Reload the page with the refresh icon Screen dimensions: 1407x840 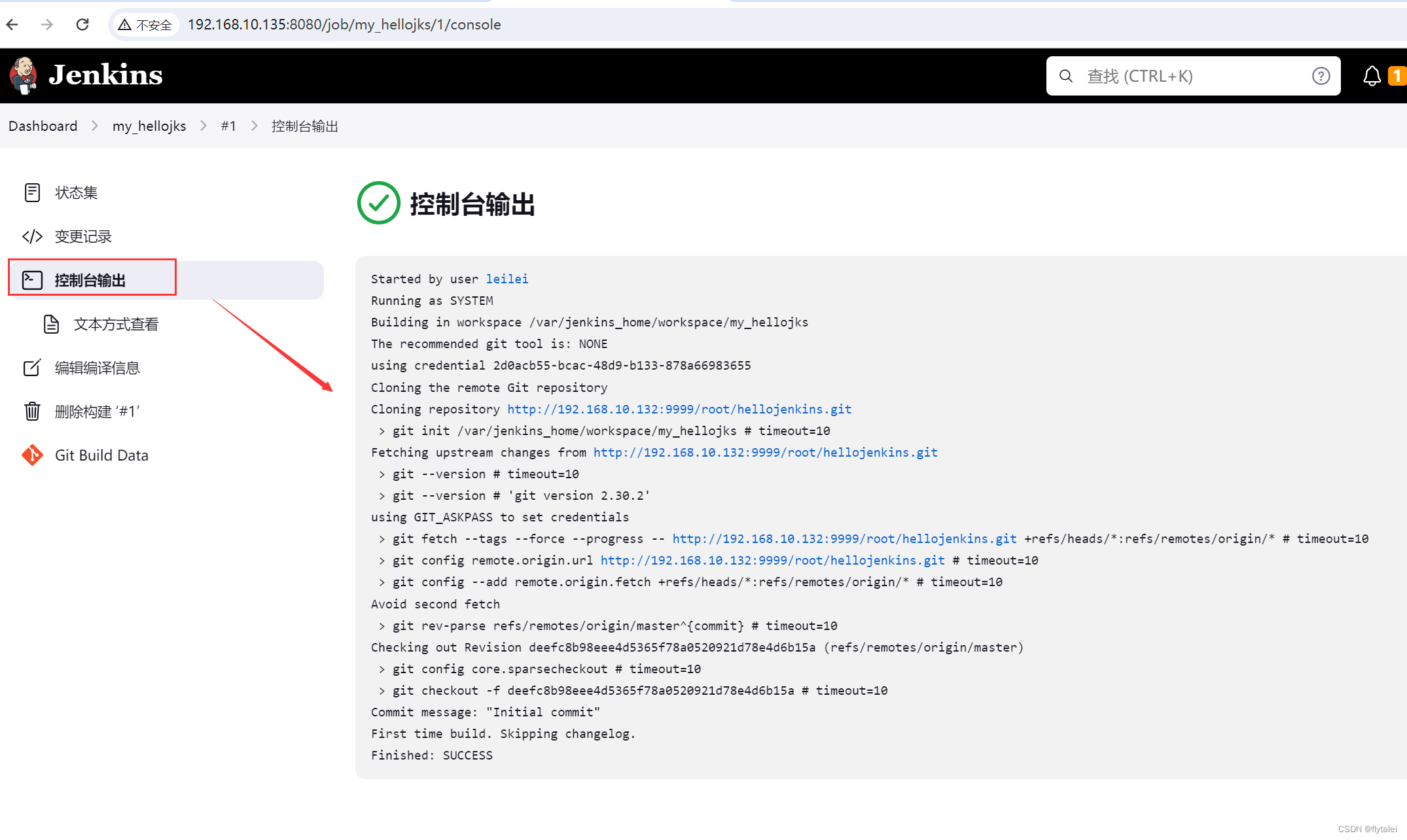click(x=82, y=25)
